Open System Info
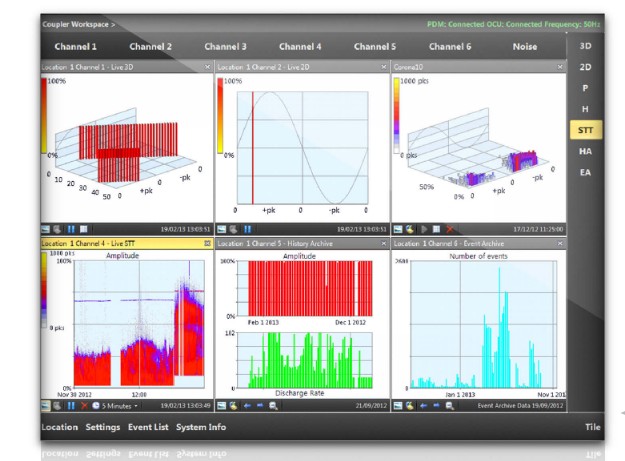Viewport: 625px width, 461px height. [x=200, y=427]
